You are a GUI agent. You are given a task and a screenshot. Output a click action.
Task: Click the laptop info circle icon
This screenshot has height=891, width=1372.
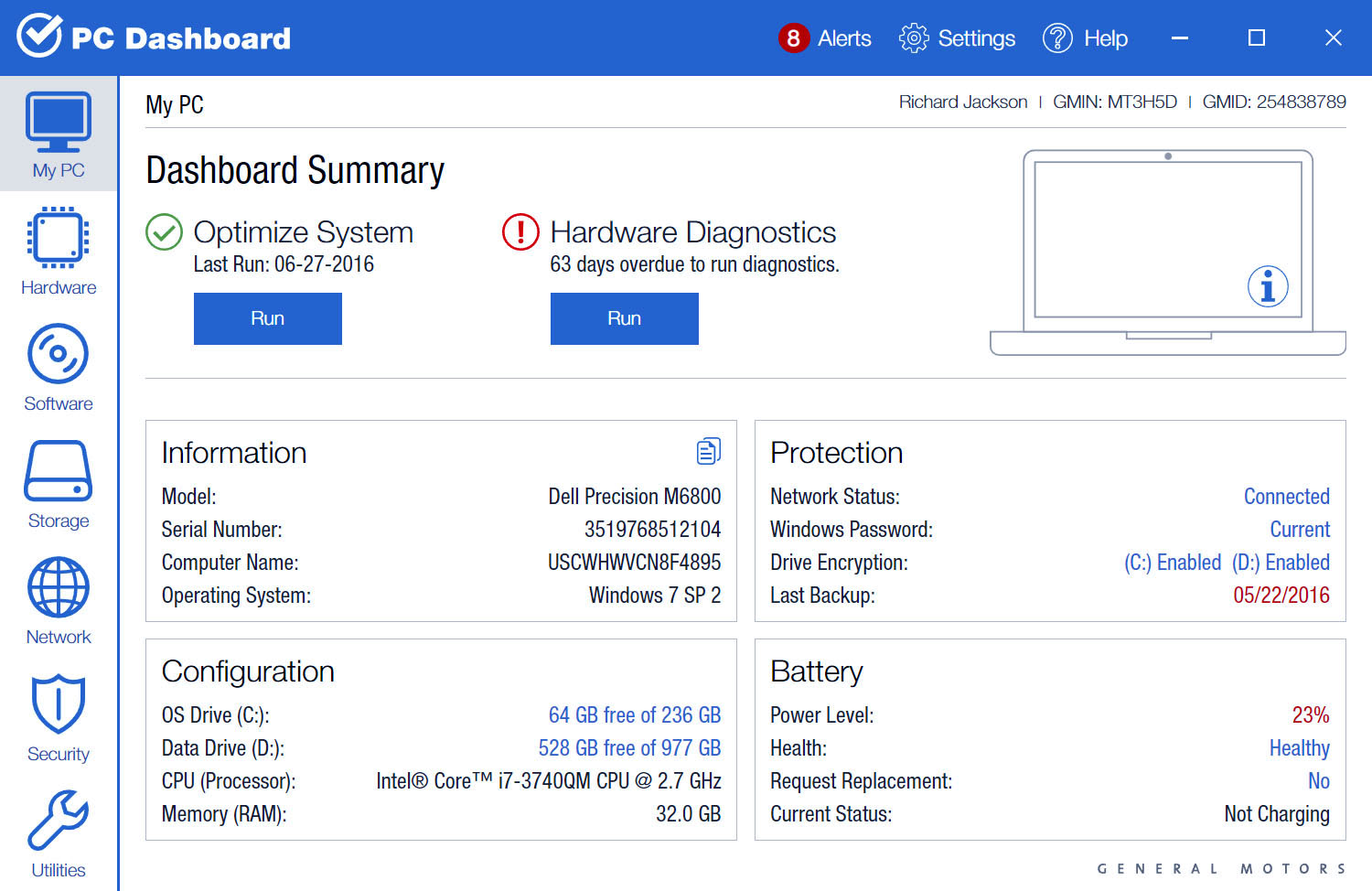pos(1268,285)
